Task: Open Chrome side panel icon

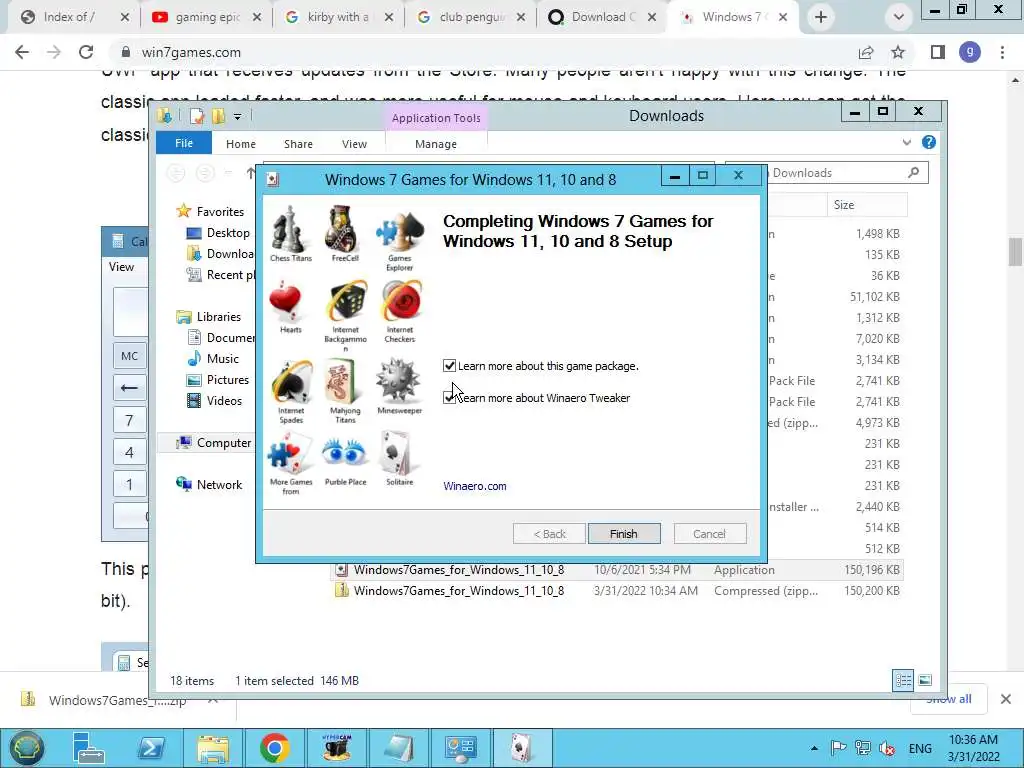Action: tap(938, 52)
